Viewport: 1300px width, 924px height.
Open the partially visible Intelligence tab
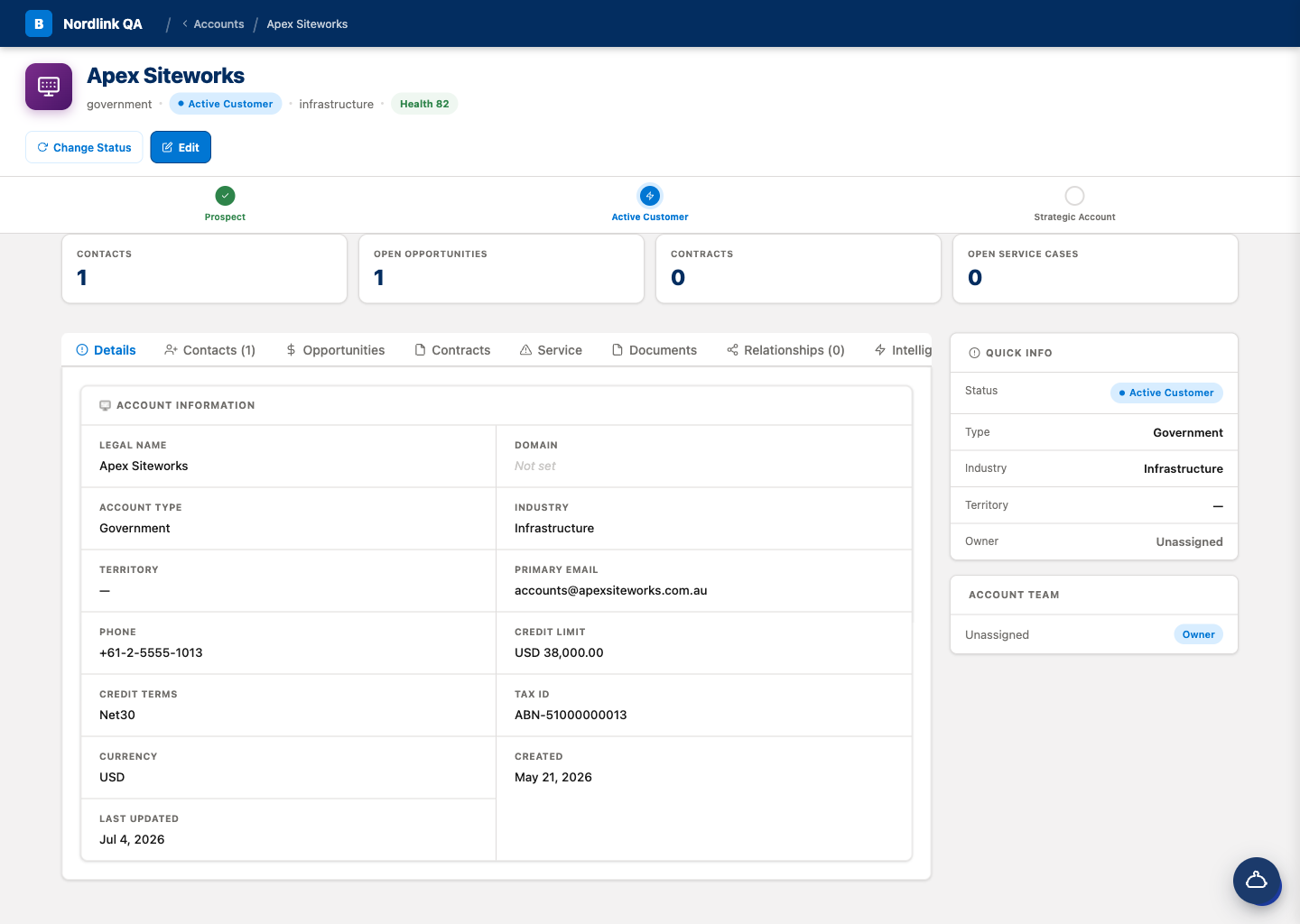click(x=903, y=350)
